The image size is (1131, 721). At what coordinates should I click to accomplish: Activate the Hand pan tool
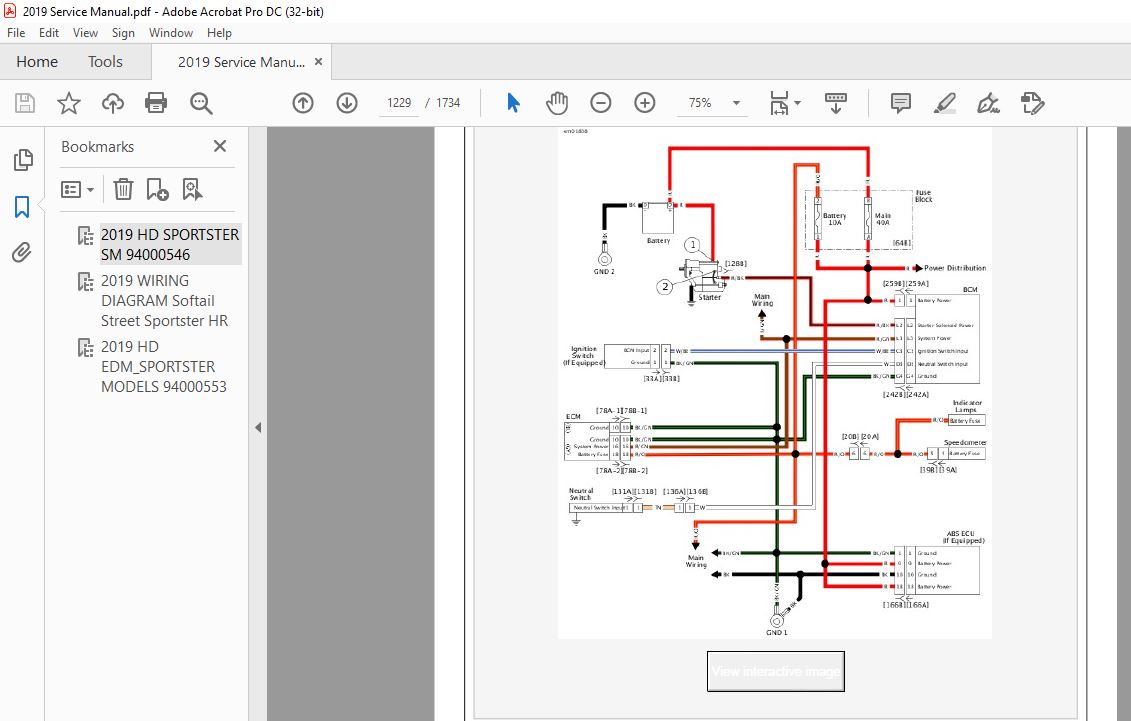click(x=557, y=103)
